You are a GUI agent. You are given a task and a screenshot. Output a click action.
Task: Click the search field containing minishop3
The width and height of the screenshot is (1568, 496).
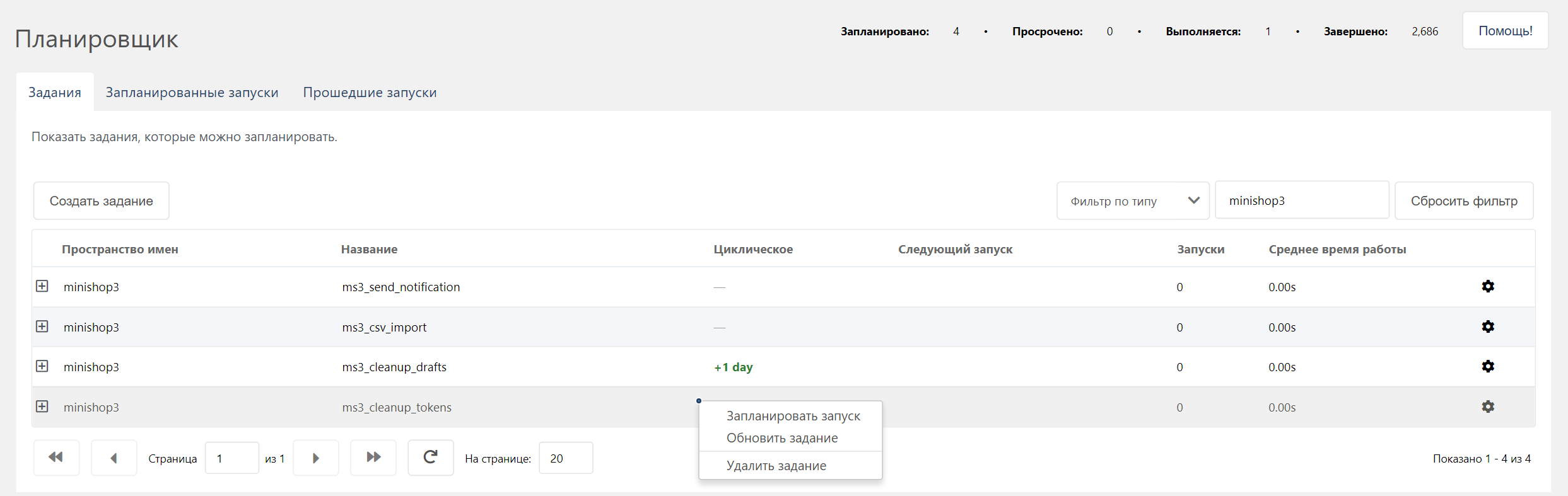pos(1302,200)
